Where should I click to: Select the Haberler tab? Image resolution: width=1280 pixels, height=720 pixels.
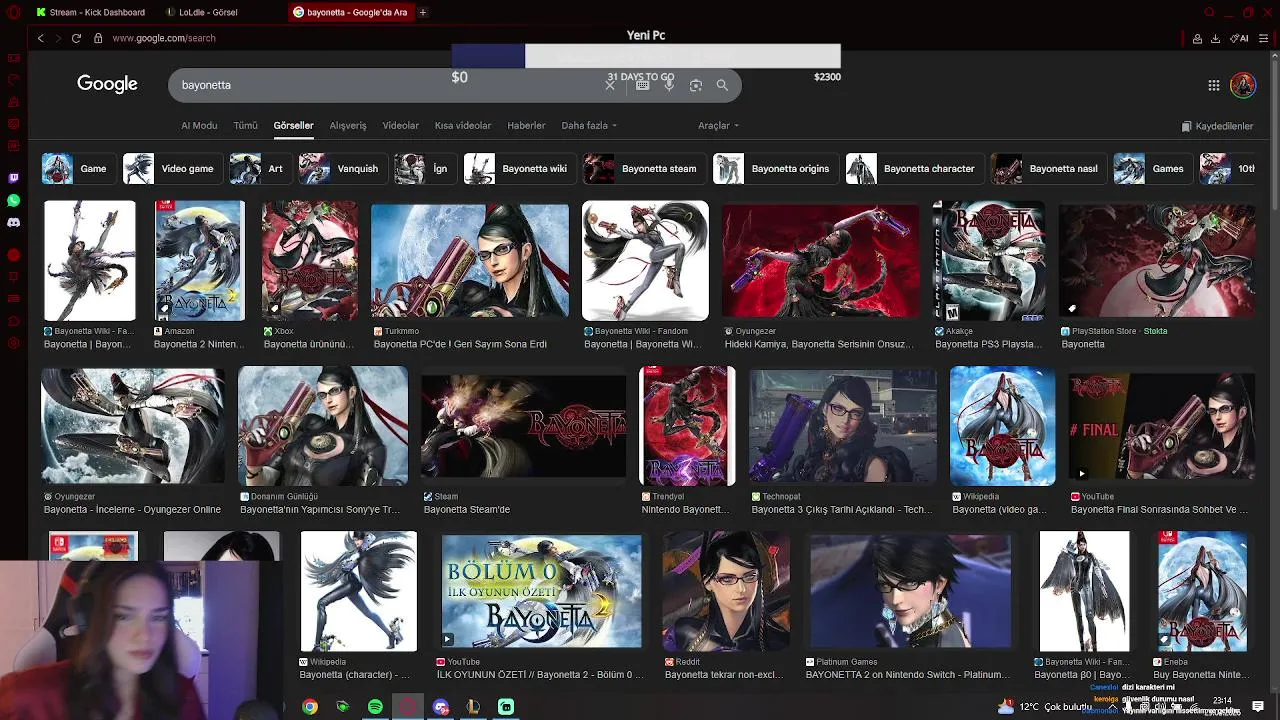coord(526,126)
